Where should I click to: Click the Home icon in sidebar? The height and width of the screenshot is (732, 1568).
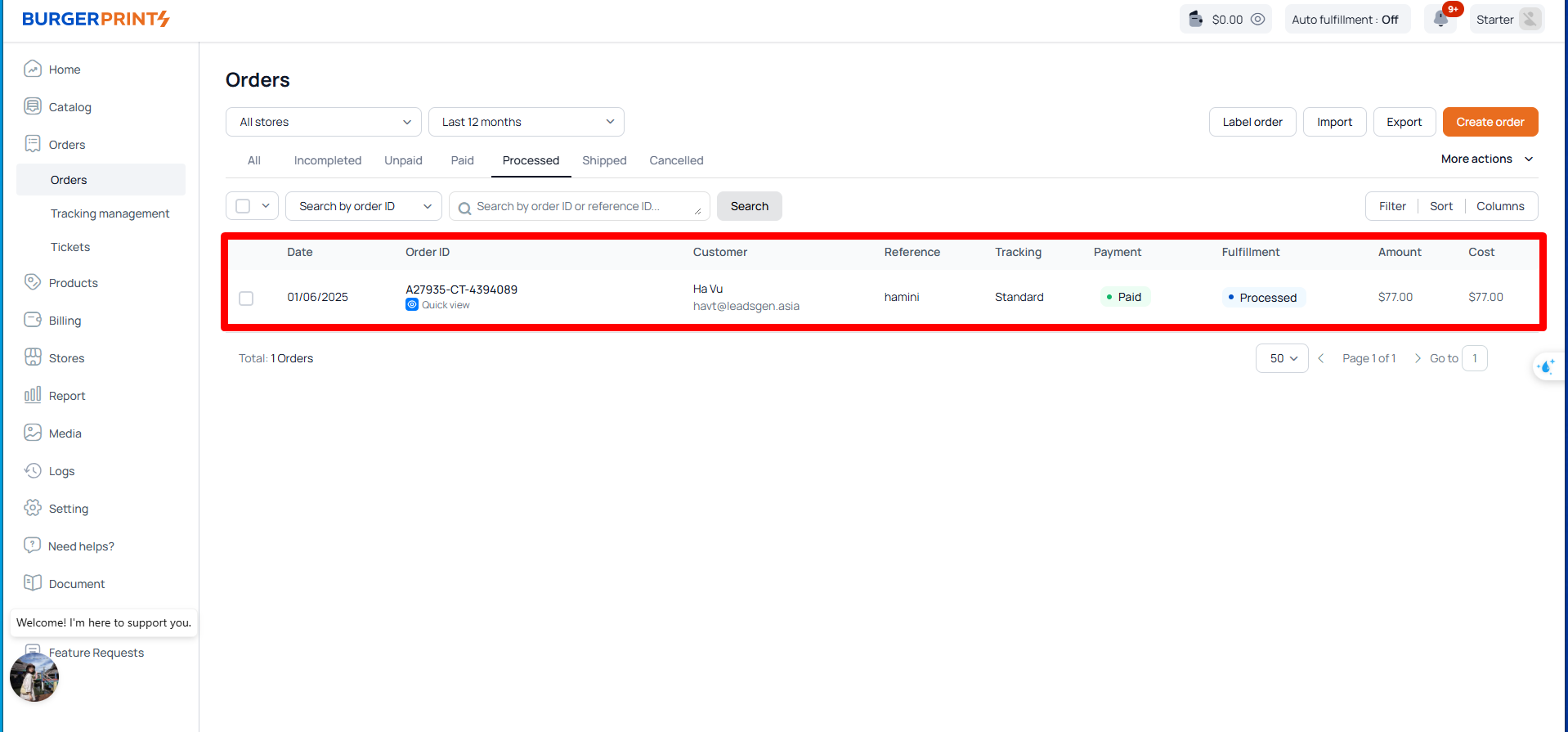33,69
